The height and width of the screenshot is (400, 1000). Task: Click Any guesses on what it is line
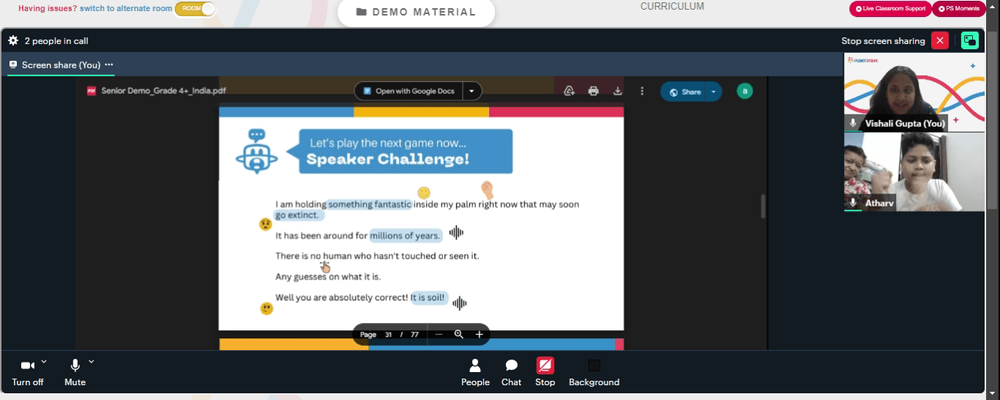[328, 277]
